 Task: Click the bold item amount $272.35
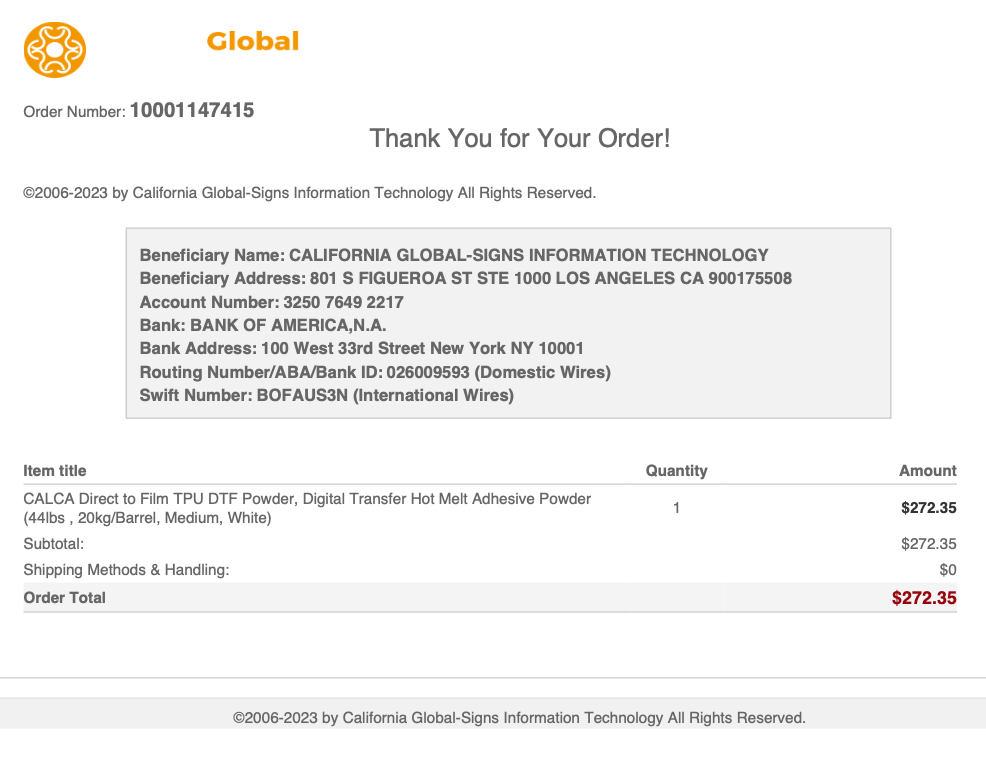(x=929, y=508)
